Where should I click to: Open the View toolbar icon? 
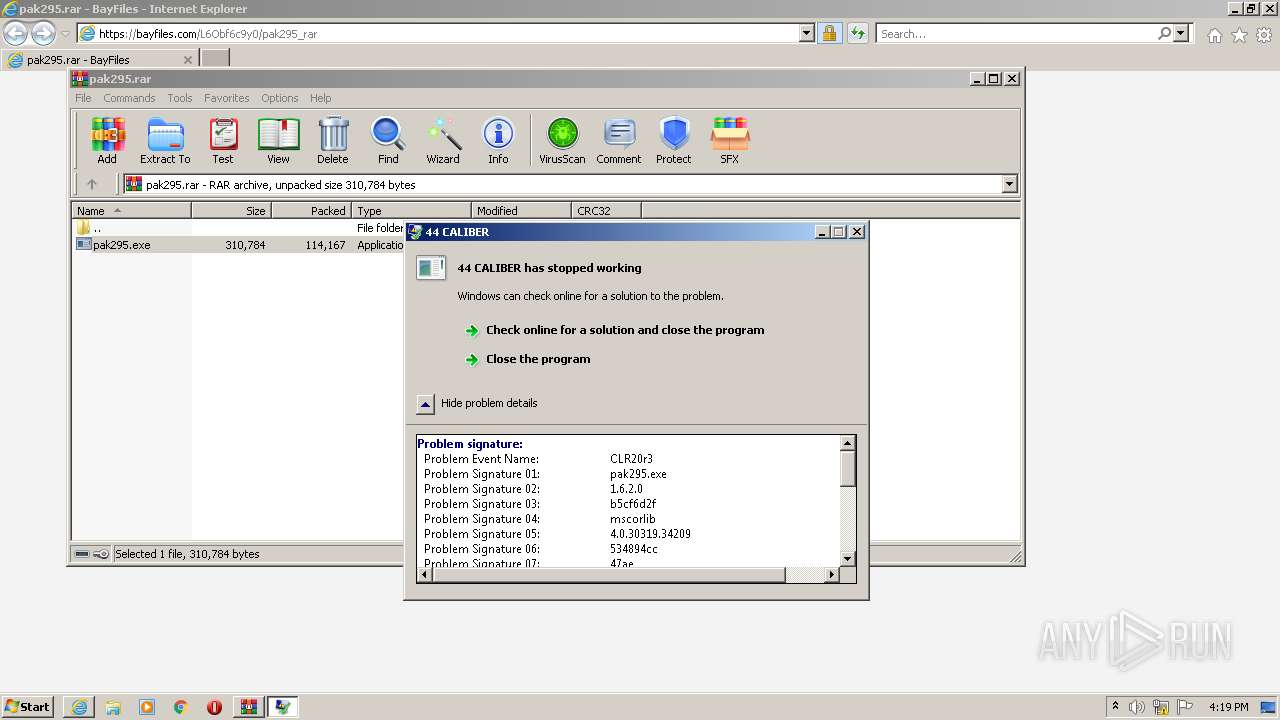(x=278, y=140)
